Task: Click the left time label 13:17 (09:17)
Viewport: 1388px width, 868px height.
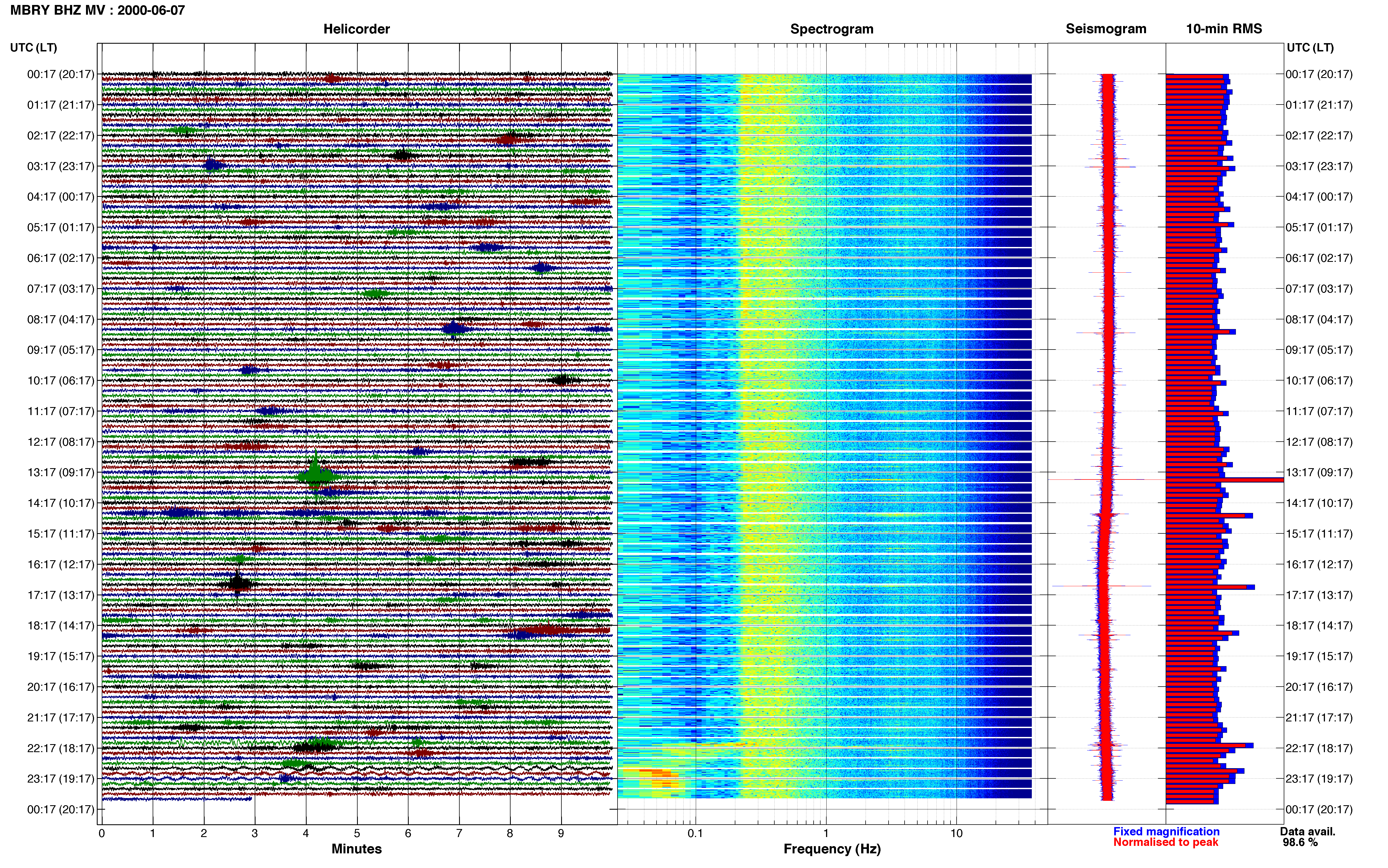Action: (61, 473)
